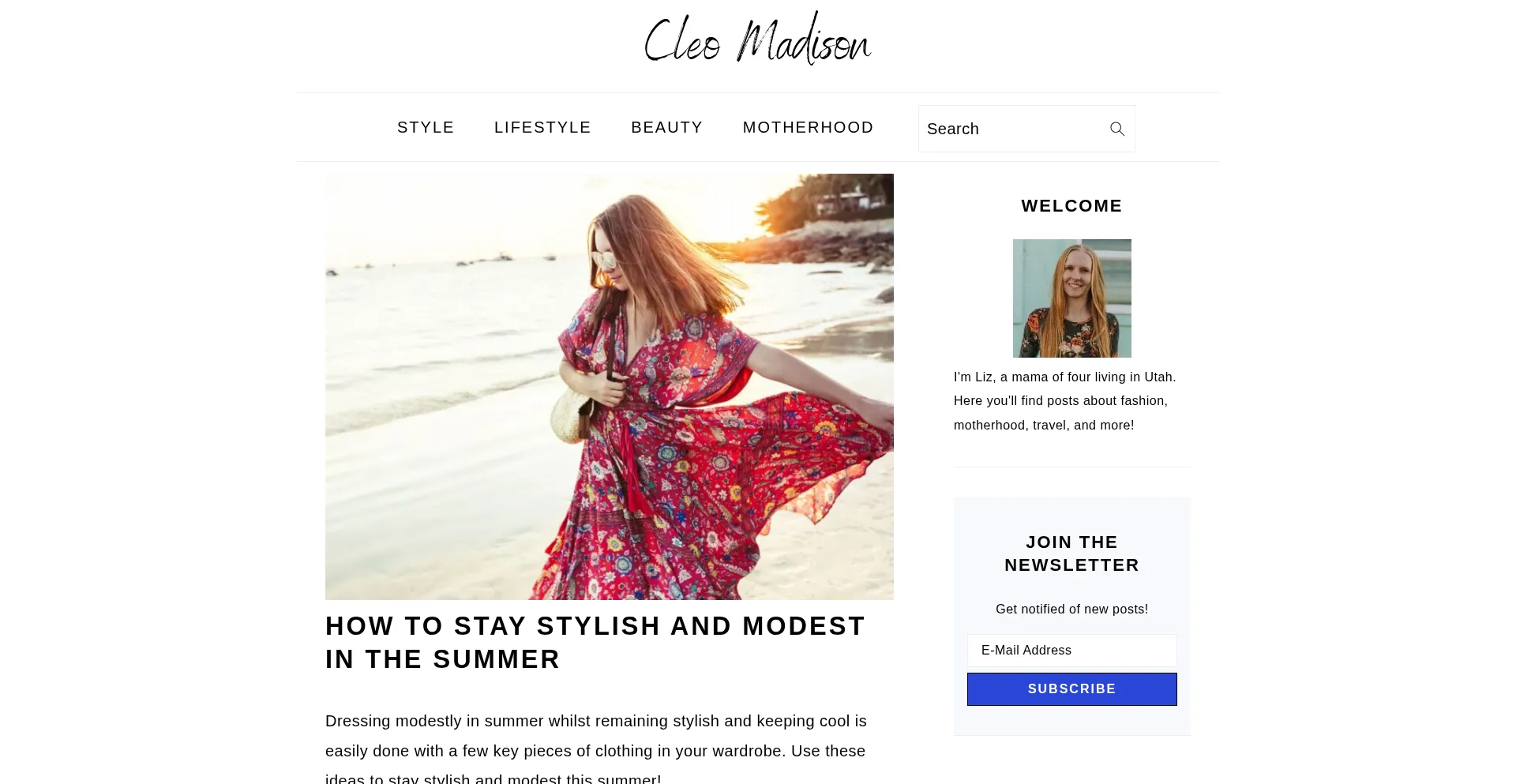Open the Stylish and Modest post title
Image resolution: width=1516 pixels, height=784 pixels.
coord(595,643)
